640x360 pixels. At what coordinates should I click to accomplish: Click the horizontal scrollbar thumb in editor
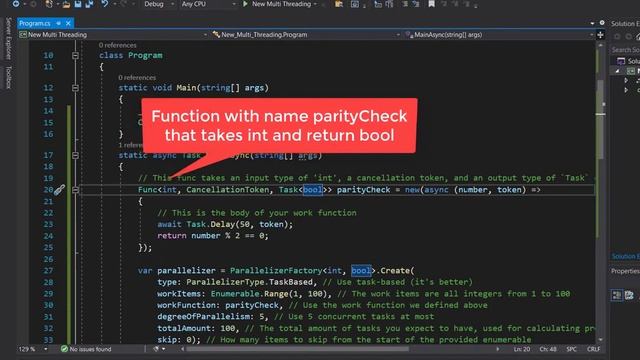[x=297, y=349]
